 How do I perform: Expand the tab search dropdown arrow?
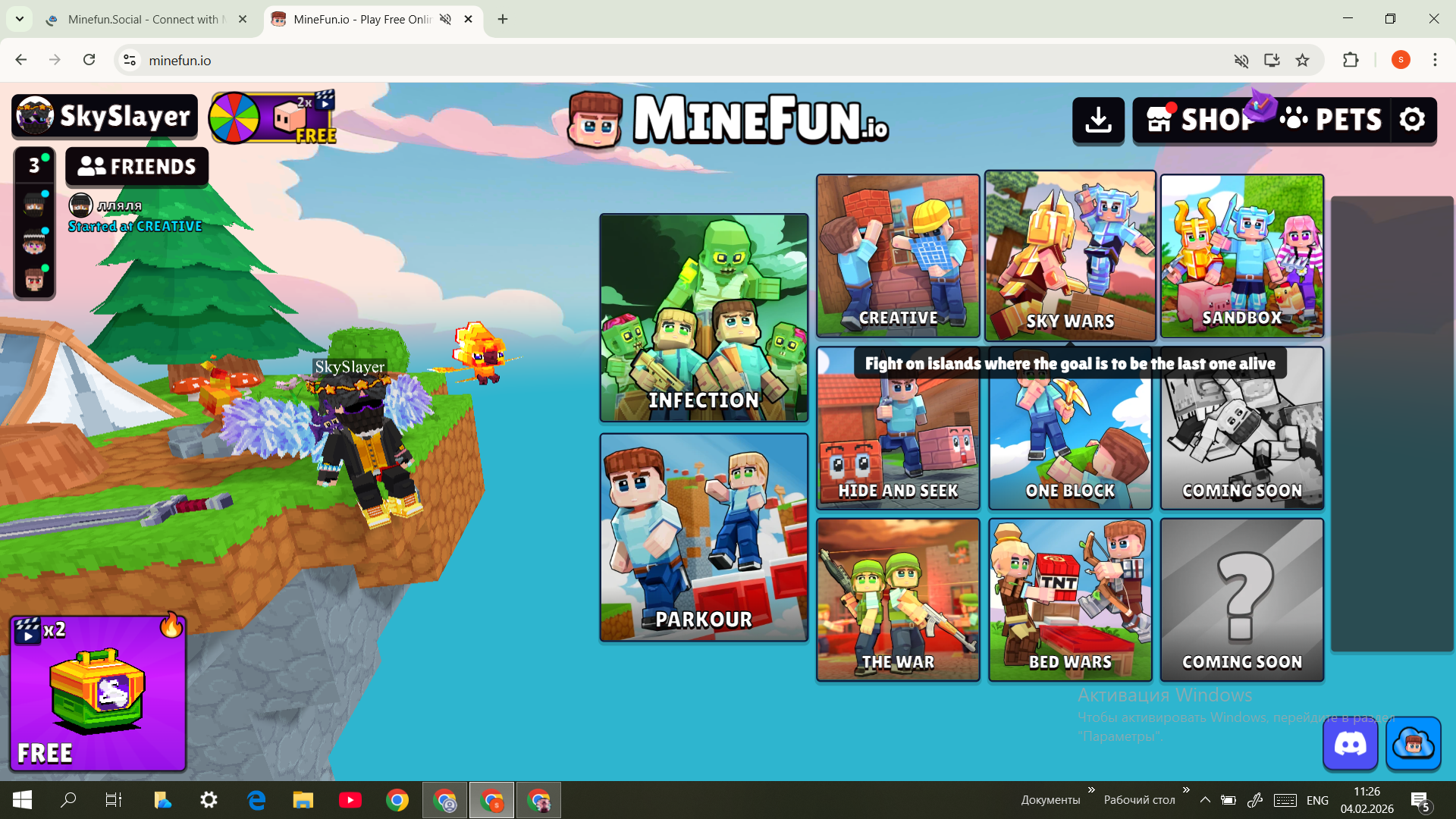coord(20,19)
